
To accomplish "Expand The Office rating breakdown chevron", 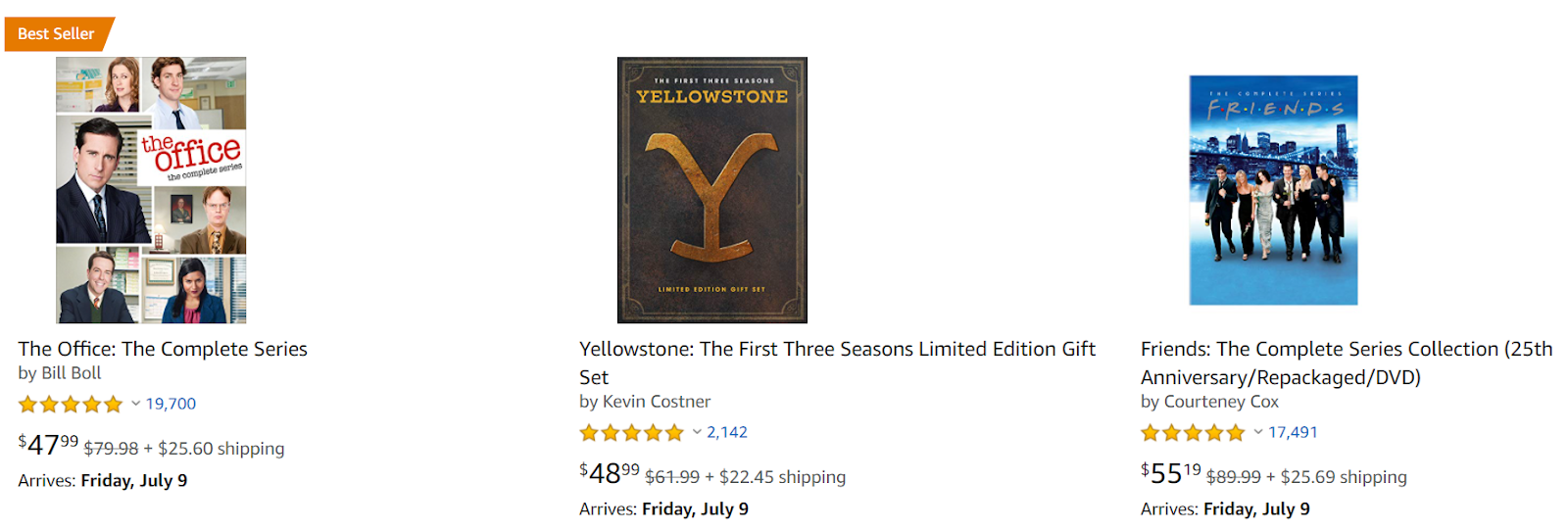I will coord(136,404).
